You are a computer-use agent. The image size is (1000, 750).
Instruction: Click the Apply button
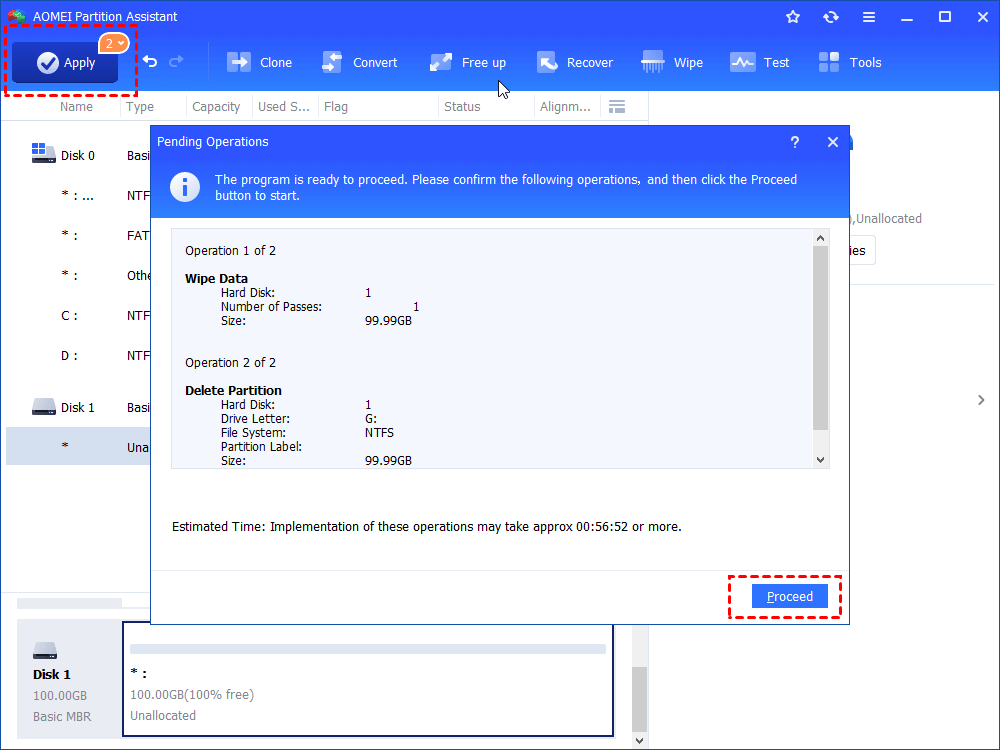[65, 62]
